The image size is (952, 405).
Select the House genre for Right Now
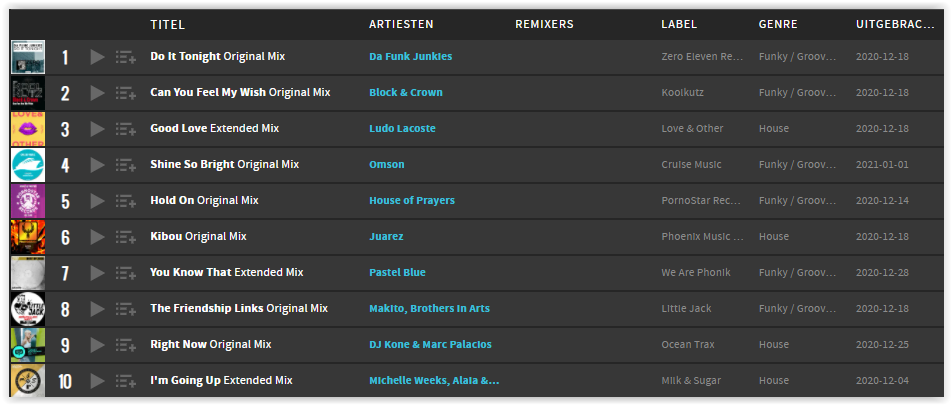(774, 344)
